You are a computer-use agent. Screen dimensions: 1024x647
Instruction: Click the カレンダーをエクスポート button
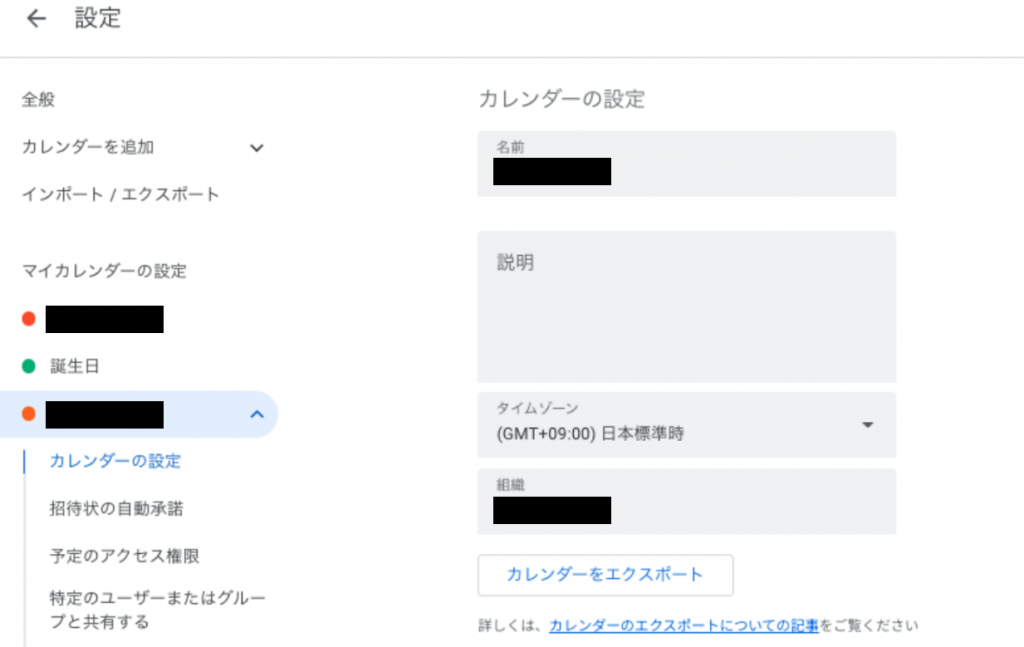pos(605,575)
